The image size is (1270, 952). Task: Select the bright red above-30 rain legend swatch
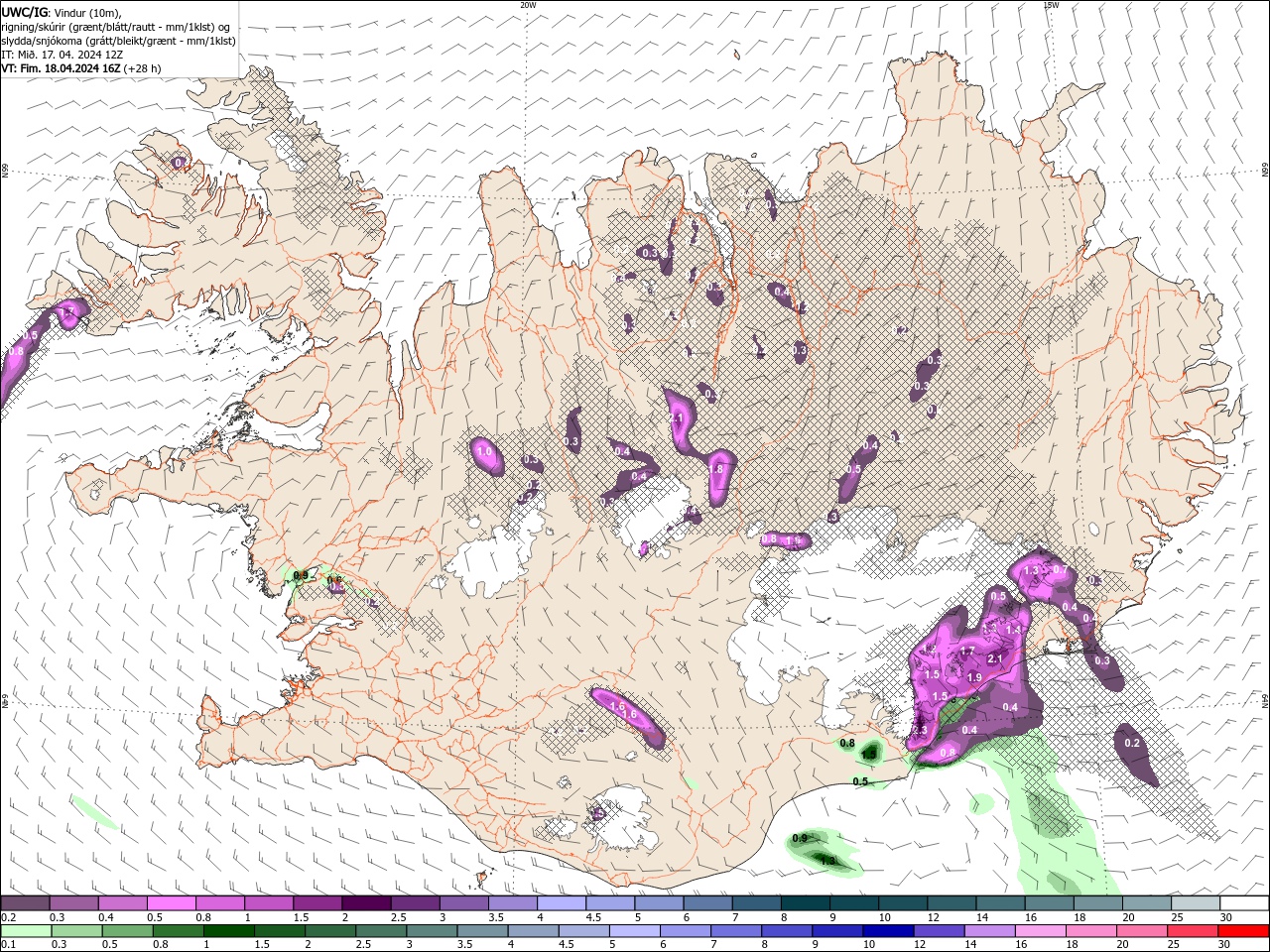click(x=1243, y=931)
